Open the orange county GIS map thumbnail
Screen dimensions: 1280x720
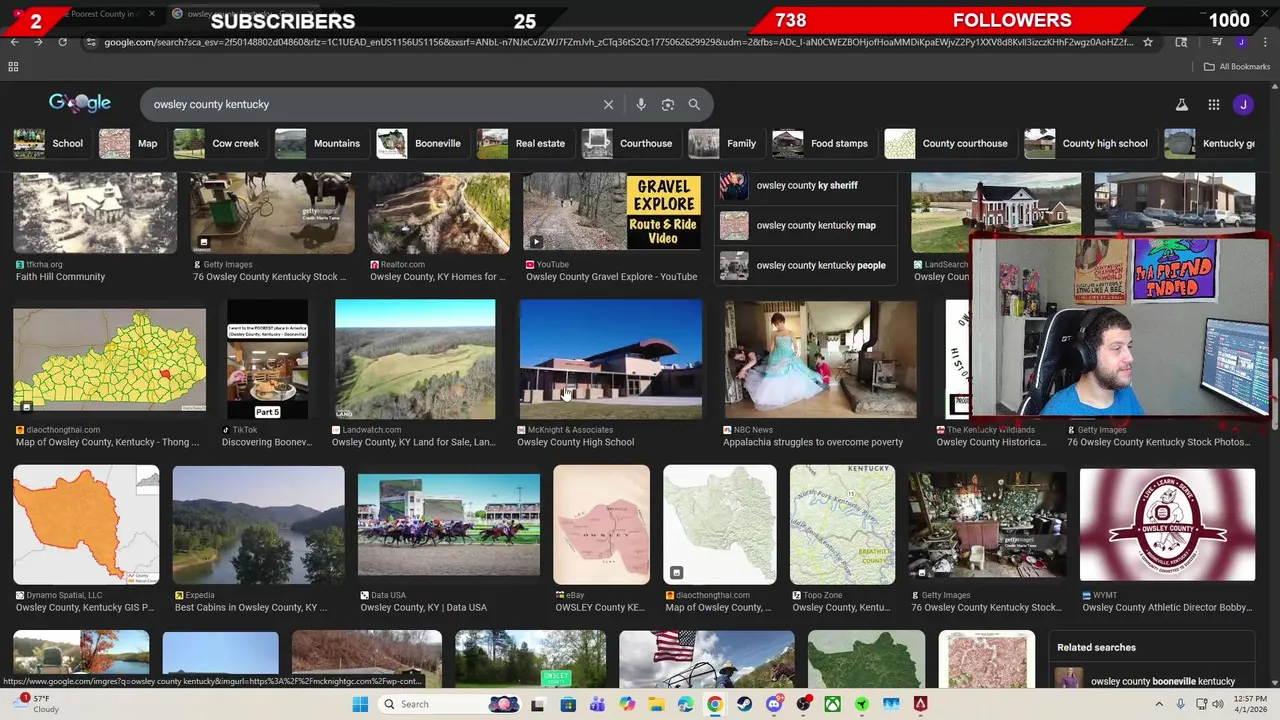coord(86,524)
